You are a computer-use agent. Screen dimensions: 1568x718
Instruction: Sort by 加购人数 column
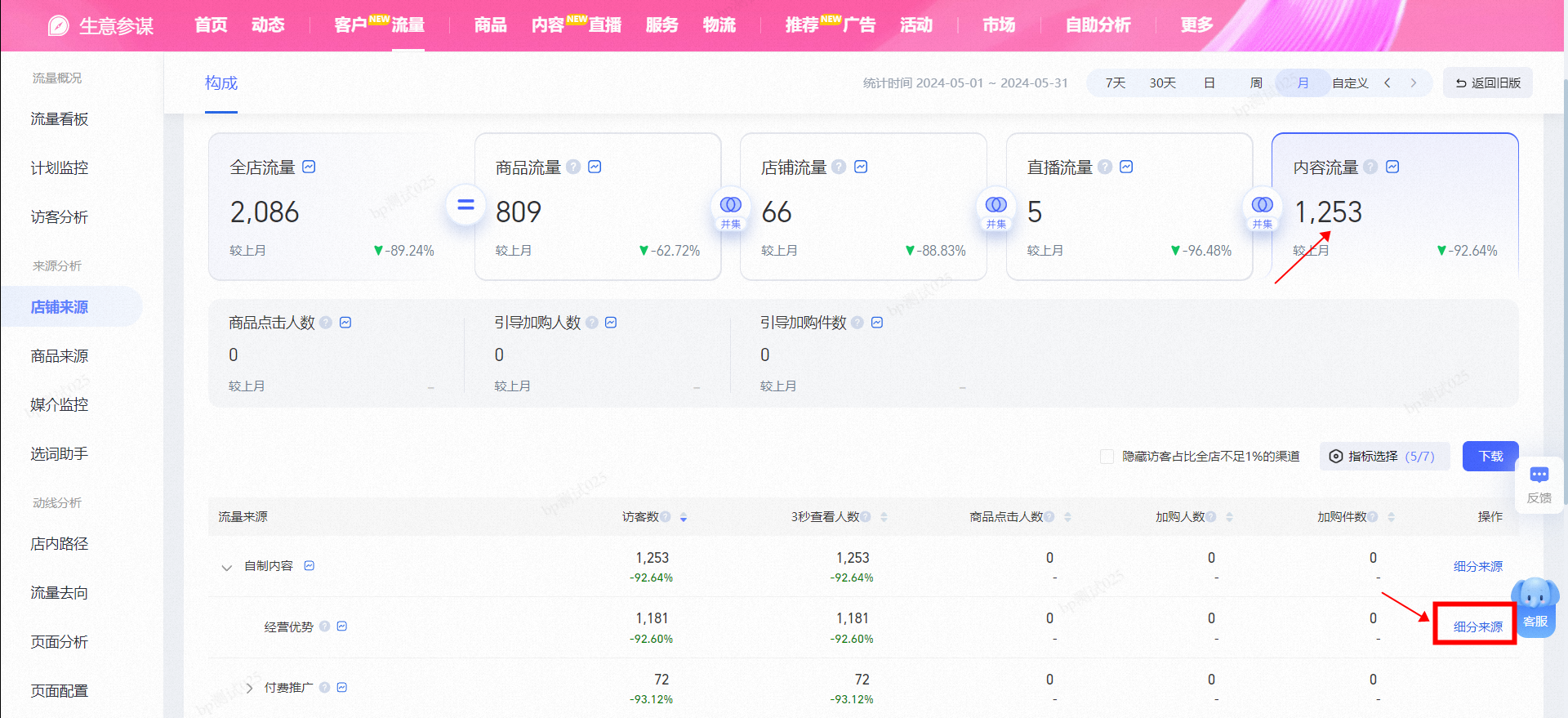[1229, 517]
